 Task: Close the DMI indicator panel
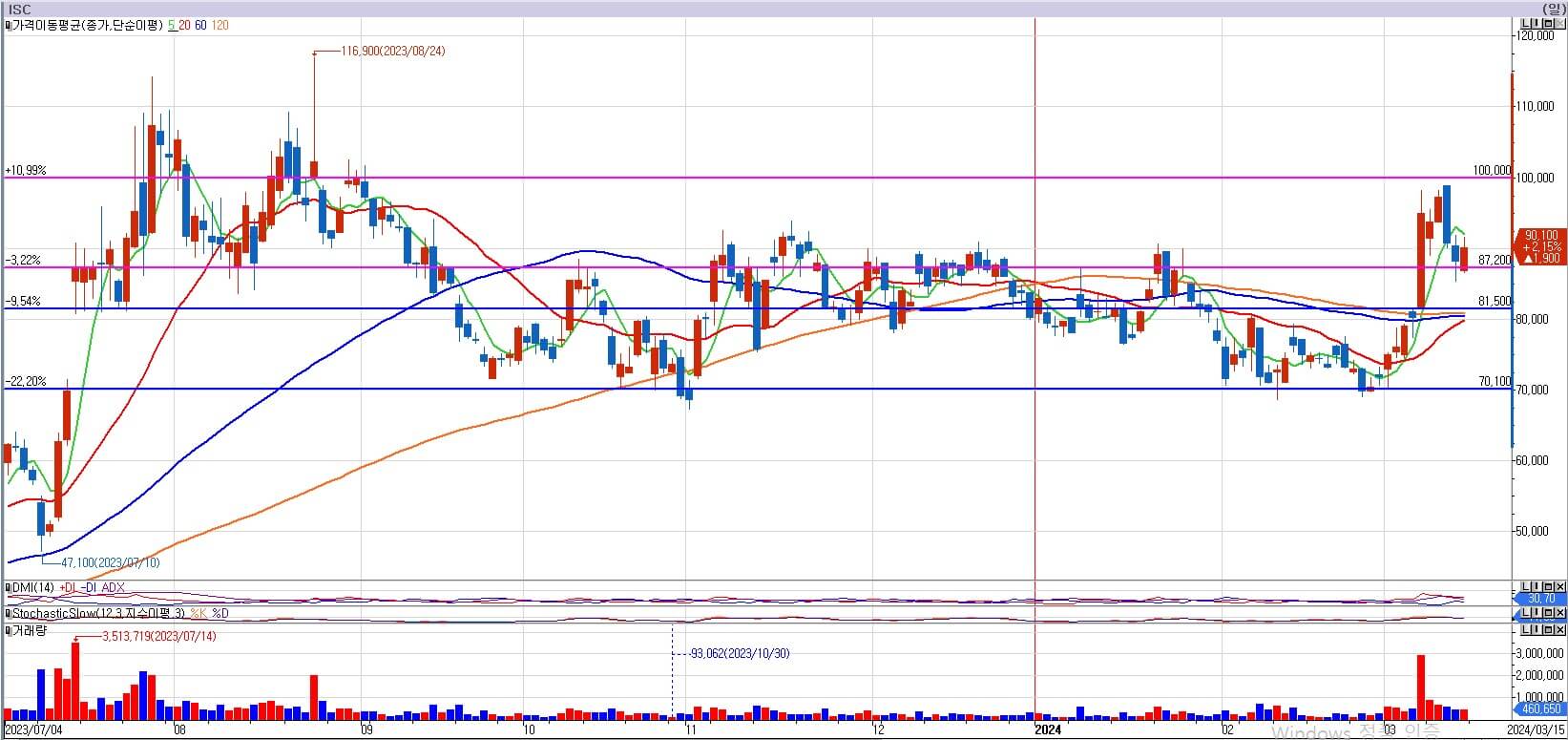[x=1559, y=586]
